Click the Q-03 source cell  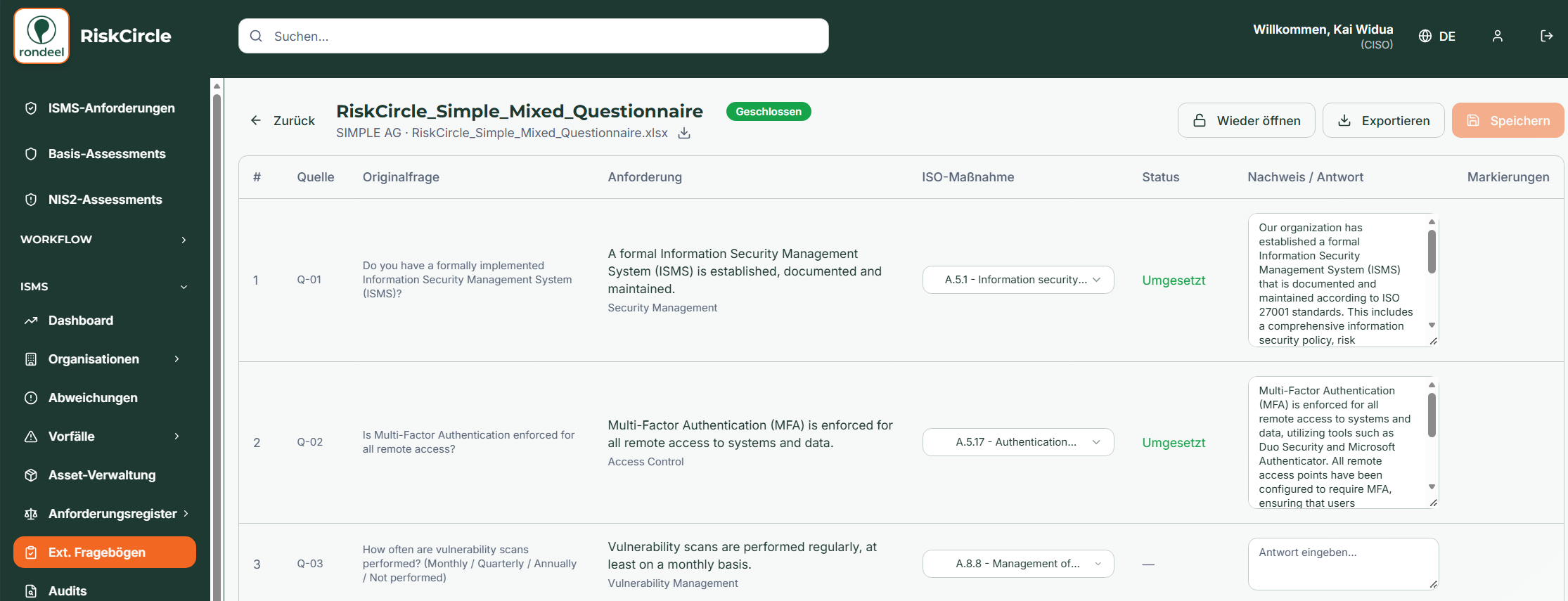pyautogui.click(x=309, y=564)
